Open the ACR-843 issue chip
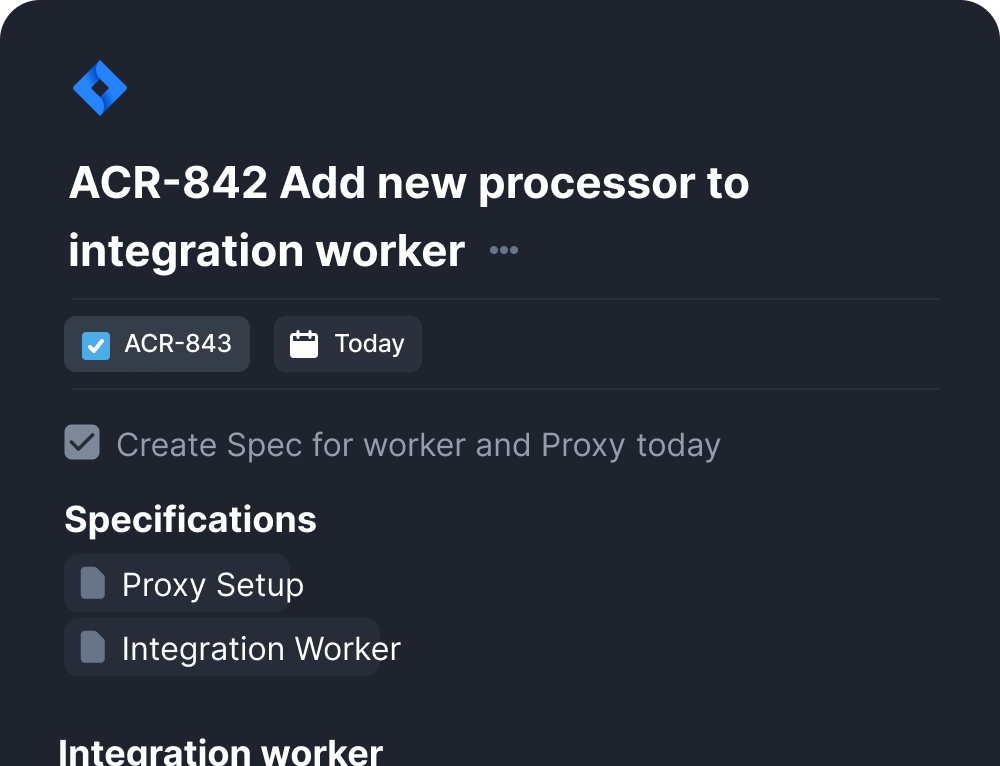This screenshot has width=1000, height=766. pos(157,343)
